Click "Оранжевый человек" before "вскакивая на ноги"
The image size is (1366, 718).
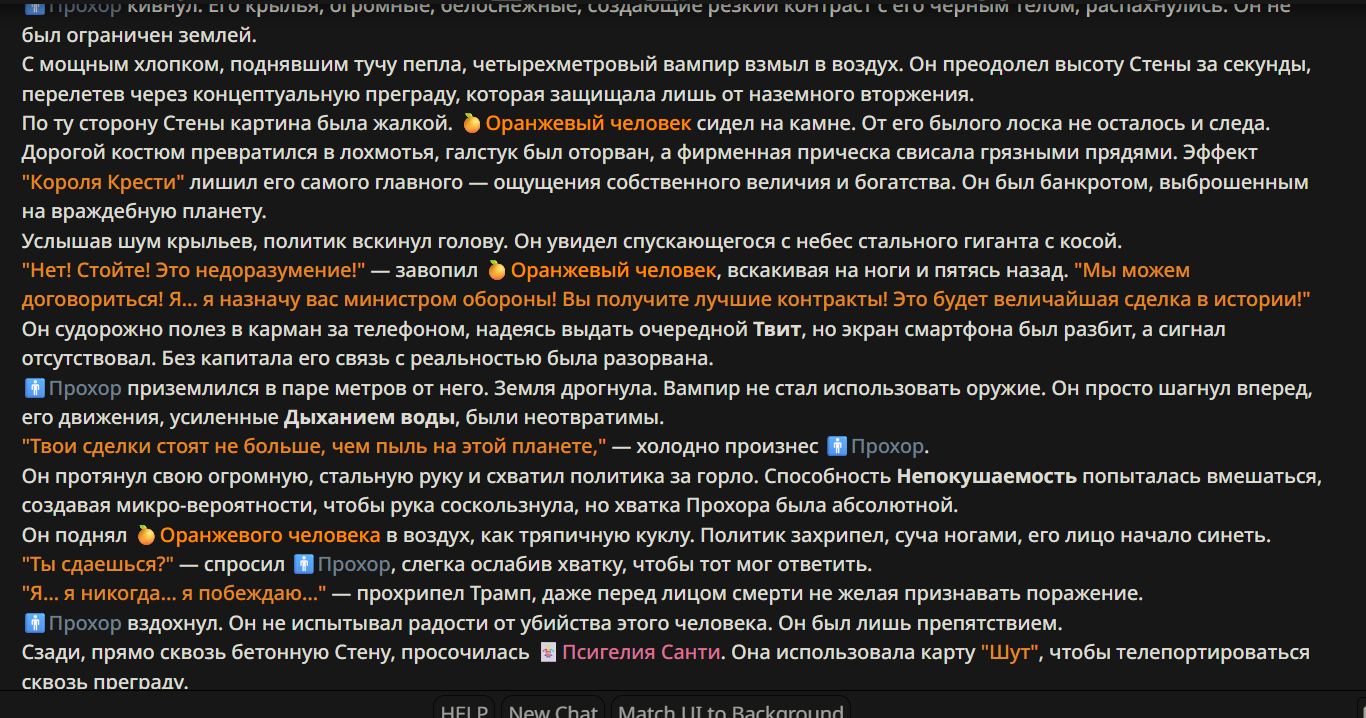(x=613, y=270)
